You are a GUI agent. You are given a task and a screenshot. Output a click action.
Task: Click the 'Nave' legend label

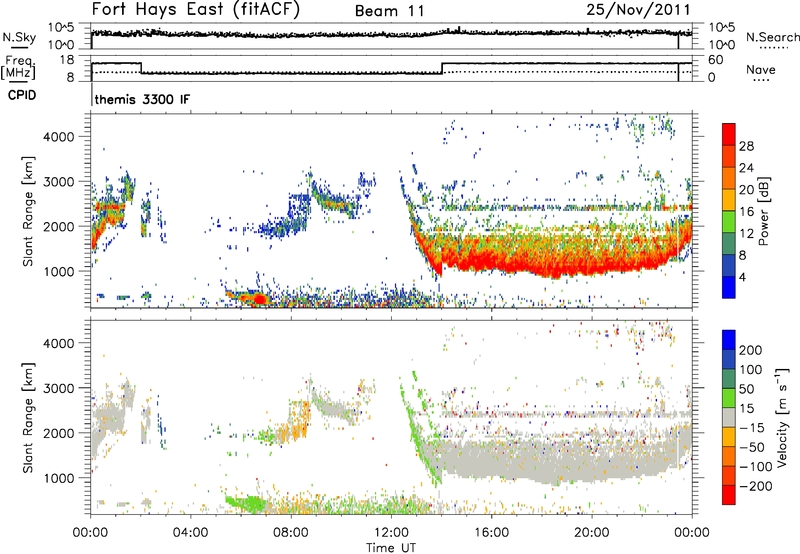(760, 69)
